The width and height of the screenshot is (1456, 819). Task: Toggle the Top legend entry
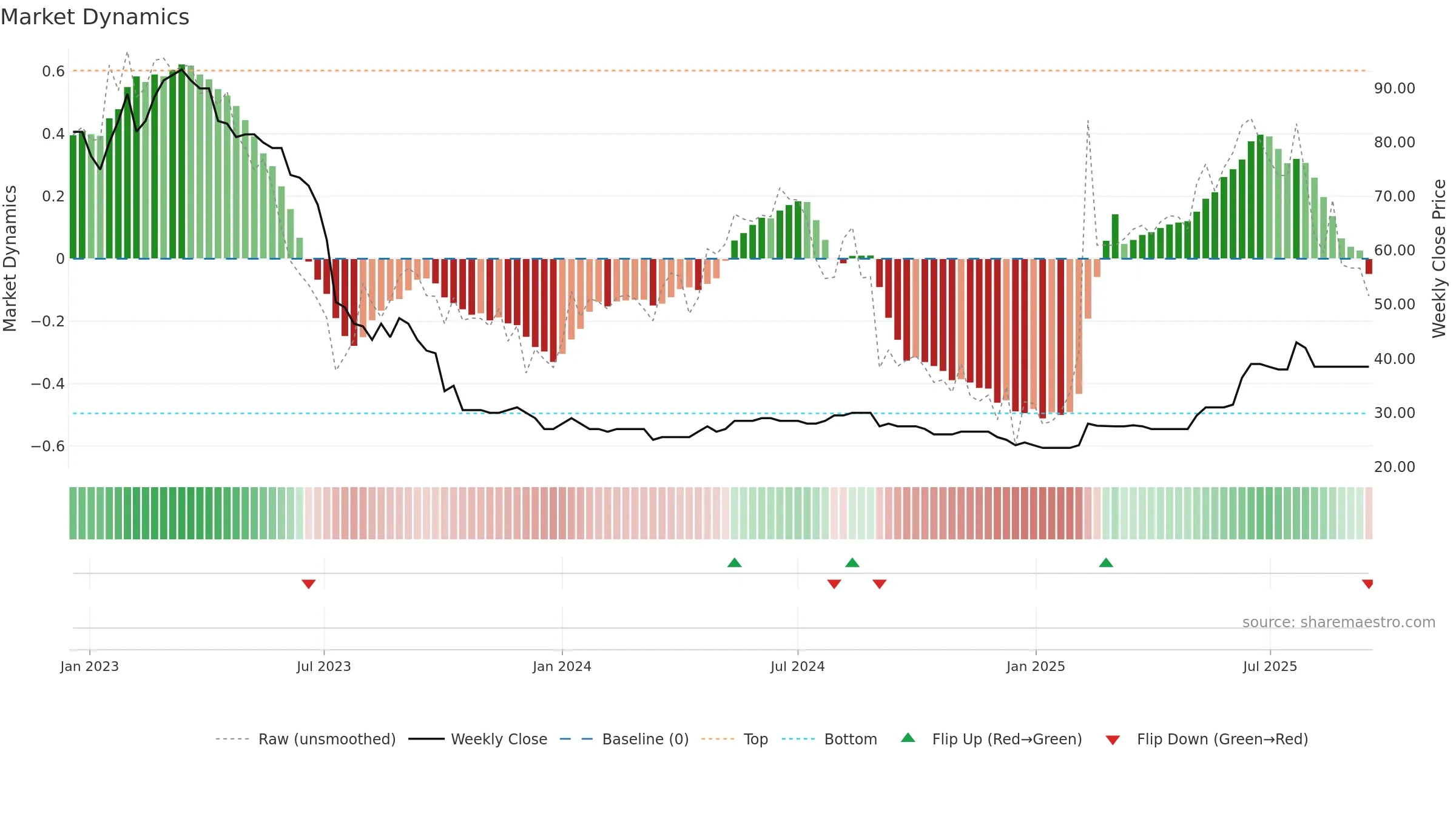point(734,739)
